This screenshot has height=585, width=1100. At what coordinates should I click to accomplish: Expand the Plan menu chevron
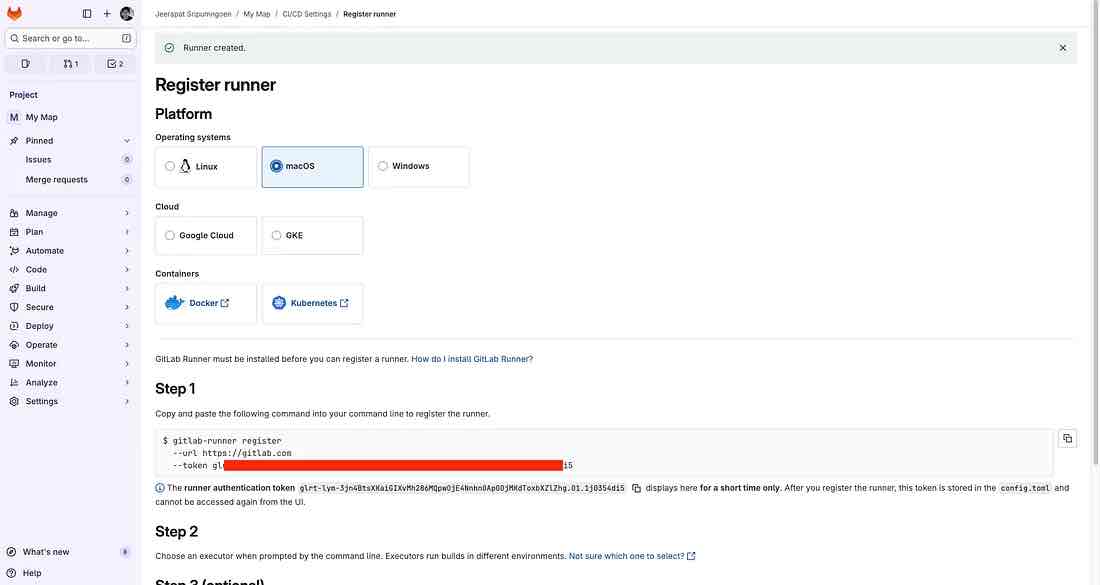(x=127, y=232)
